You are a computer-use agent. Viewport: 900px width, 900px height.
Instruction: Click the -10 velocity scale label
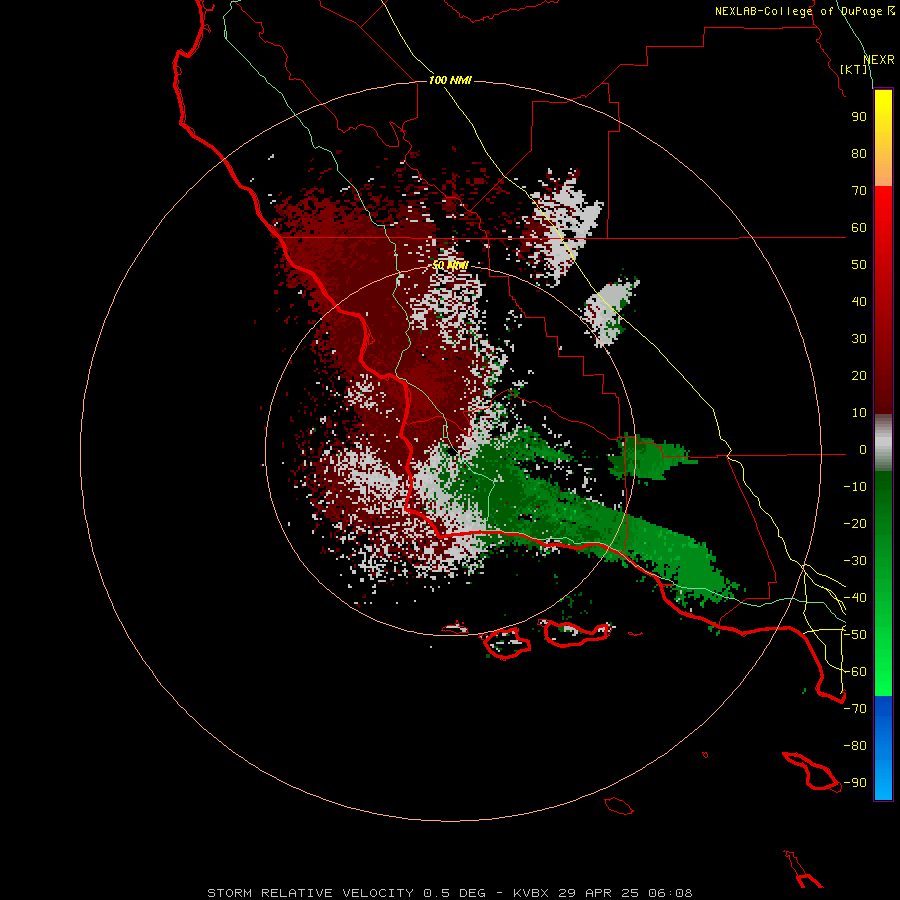[855, 487]
